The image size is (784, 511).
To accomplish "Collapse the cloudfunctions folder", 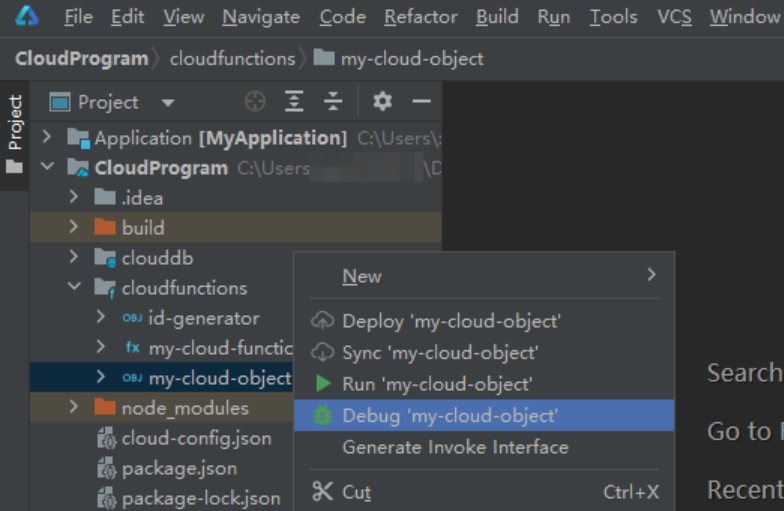I will pos(74,288).
